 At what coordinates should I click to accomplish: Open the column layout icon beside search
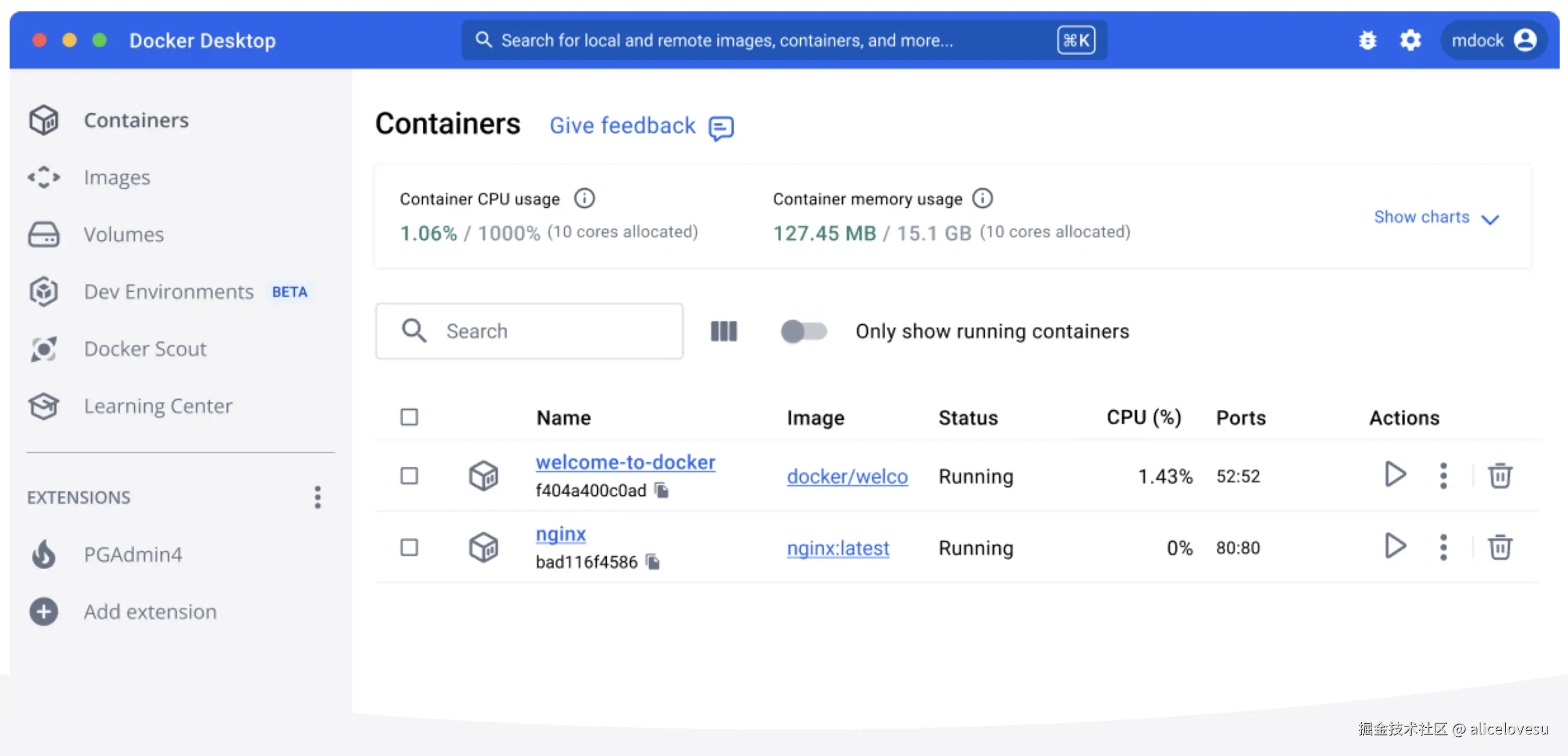pyautogui.click(x=723, y=331)
